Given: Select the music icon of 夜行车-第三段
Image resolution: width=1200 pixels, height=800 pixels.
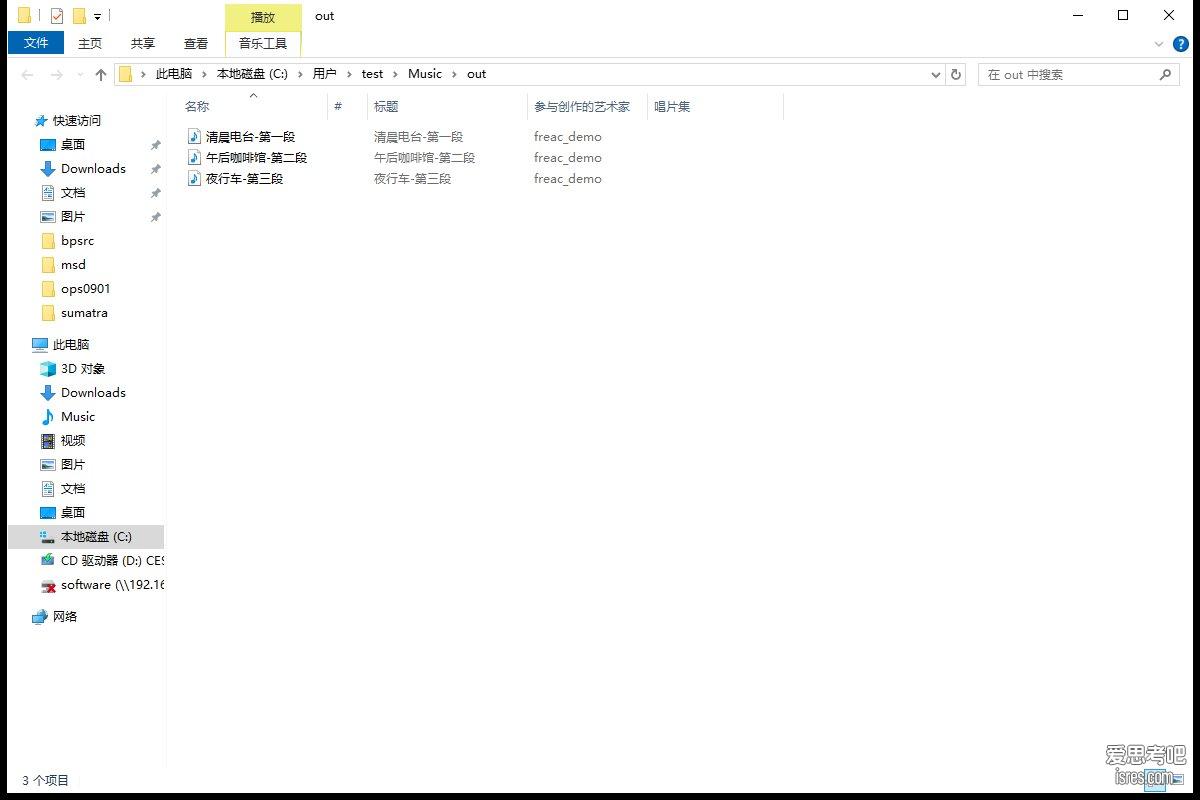Looking at the screenshot, I should tap(195, 178).
